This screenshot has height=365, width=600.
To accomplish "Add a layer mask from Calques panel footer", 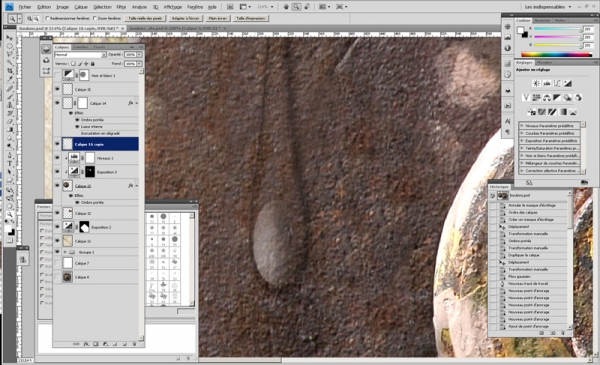I will (x=96, y=344).
